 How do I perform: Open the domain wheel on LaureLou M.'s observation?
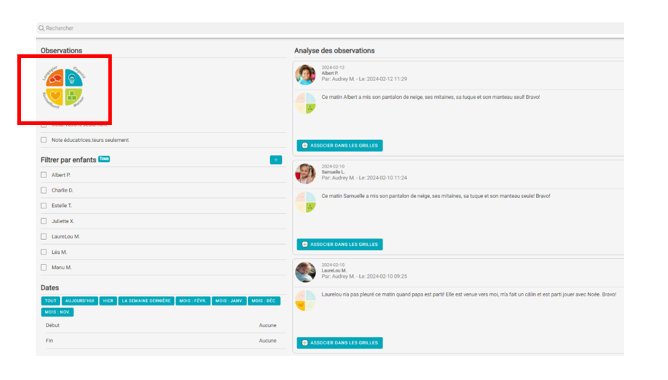tap(306, 300)
